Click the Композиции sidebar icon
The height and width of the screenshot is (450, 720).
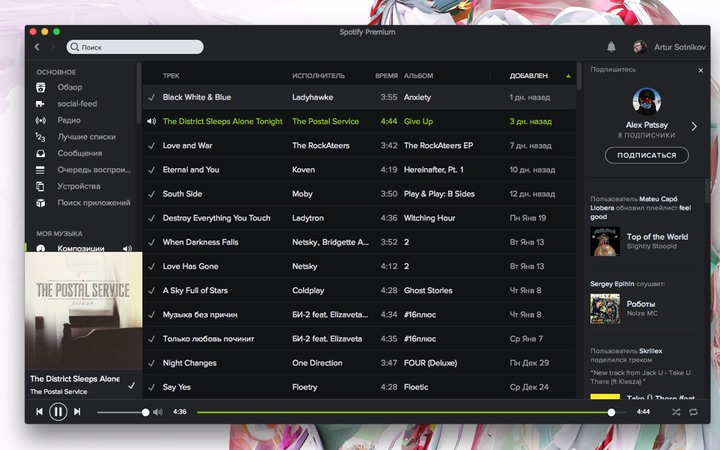pos(41,248)
